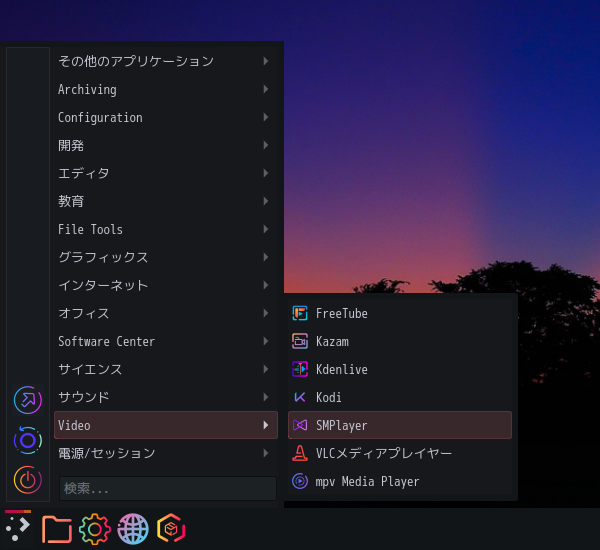
Task: Launch VLCメディアプレイヤー entry
Action: pos(399,453)
